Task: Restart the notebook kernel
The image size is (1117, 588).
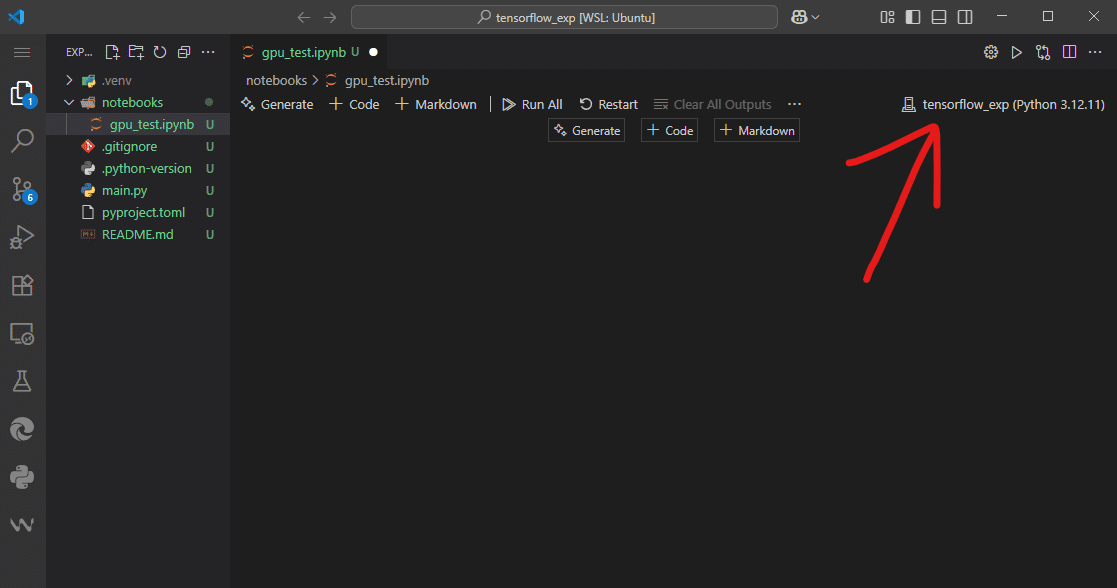Action: coord(608,103)
